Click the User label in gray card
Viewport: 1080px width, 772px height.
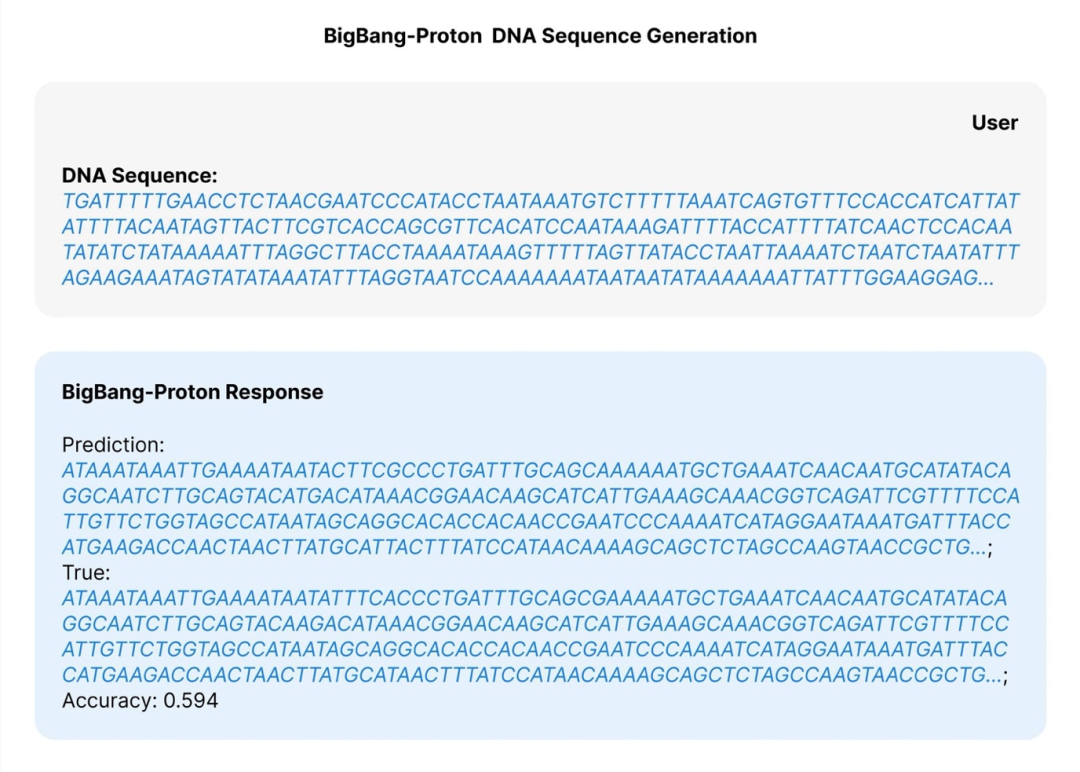pyautogui.click(x=994, y=123)
